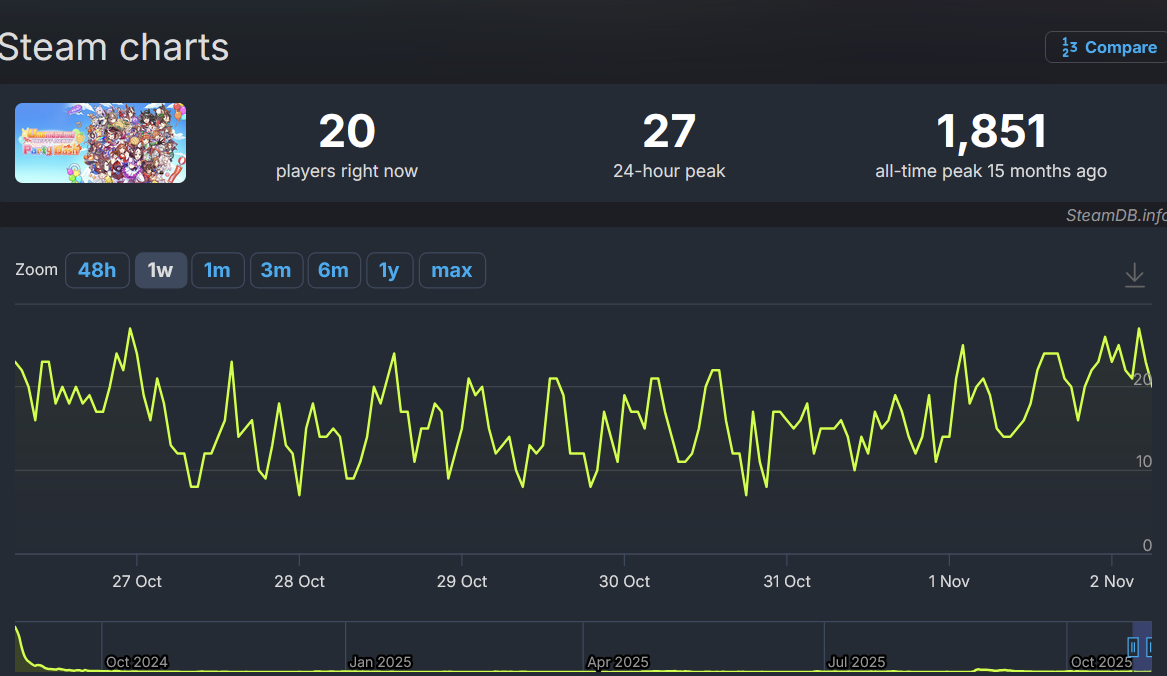Click the 28 Oct axis label
Screen dimensions: 1167x676
pos(299,581)
